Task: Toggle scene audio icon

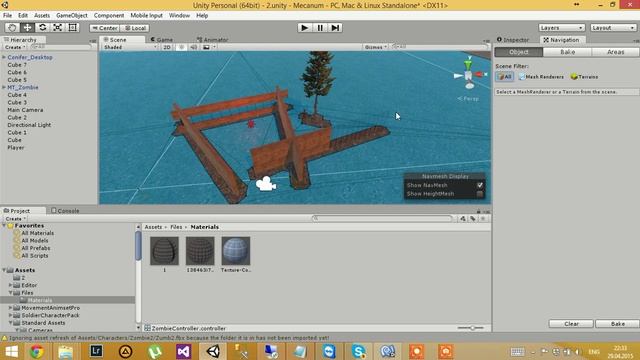Action: (x=193, y=47)
